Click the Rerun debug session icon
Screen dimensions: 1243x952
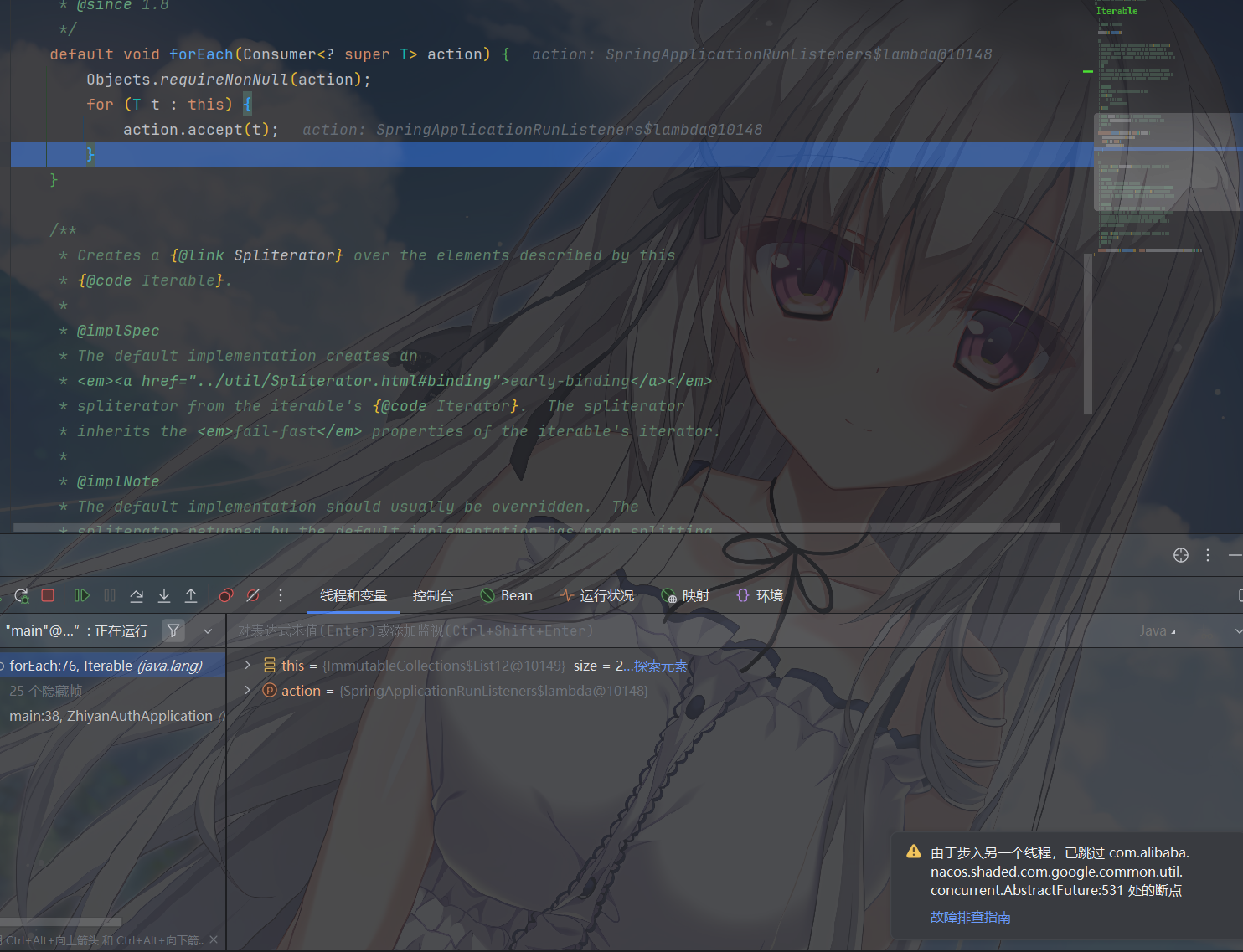(22, 595)
